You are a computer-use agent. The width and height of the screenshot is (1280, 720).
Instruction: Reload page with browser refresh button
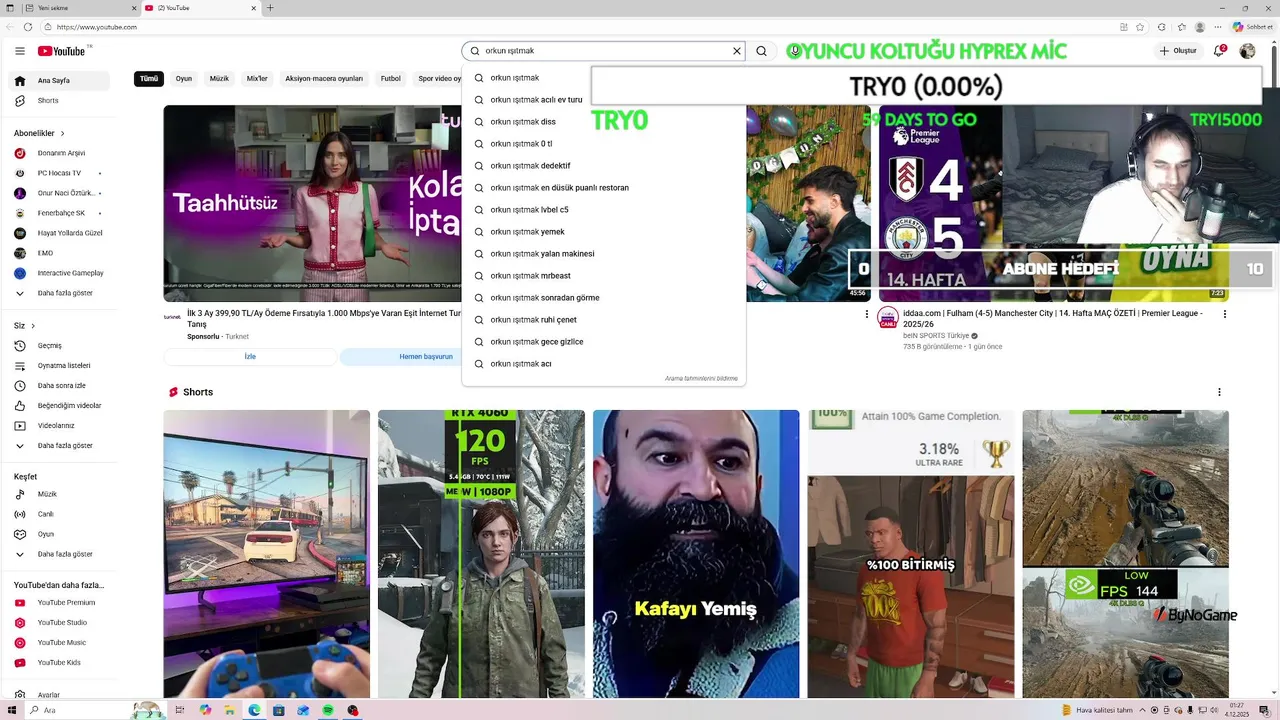pyautogui.click(x=28, y=27)
